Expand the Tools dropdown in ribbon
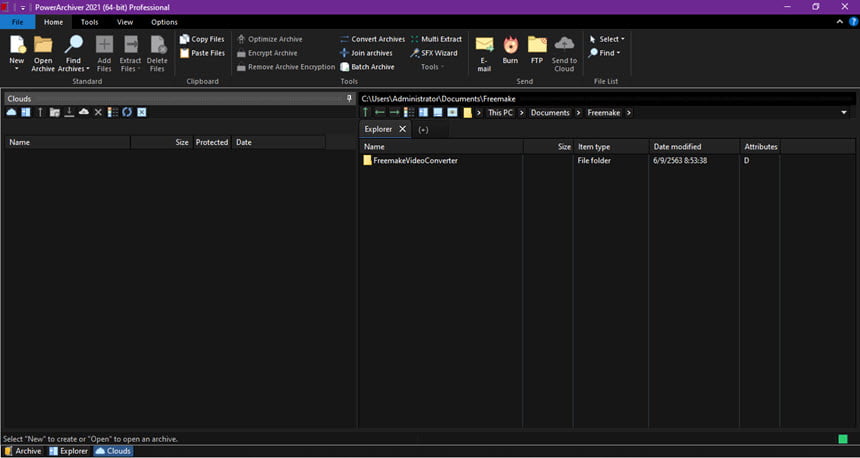860x458 pixels. 433,67
